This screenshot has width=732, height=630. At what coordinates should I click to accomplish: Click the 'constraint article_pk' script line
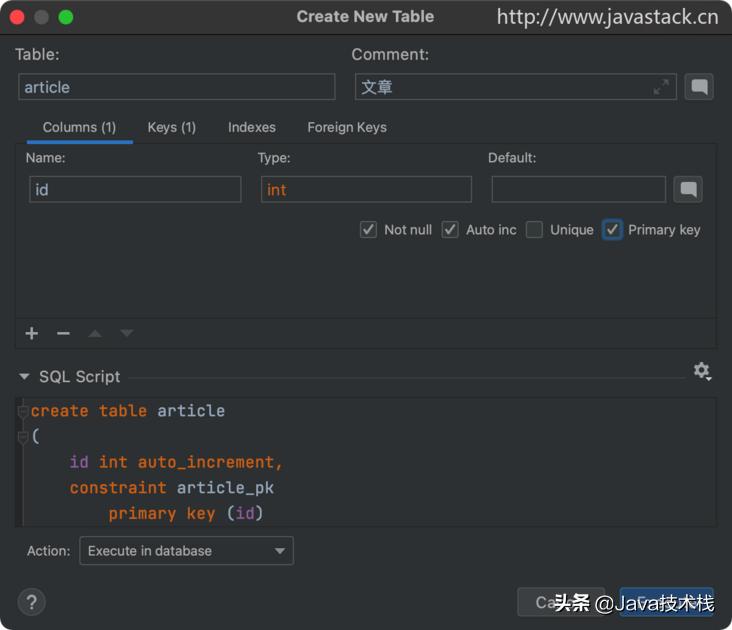(x=172, y=488)
